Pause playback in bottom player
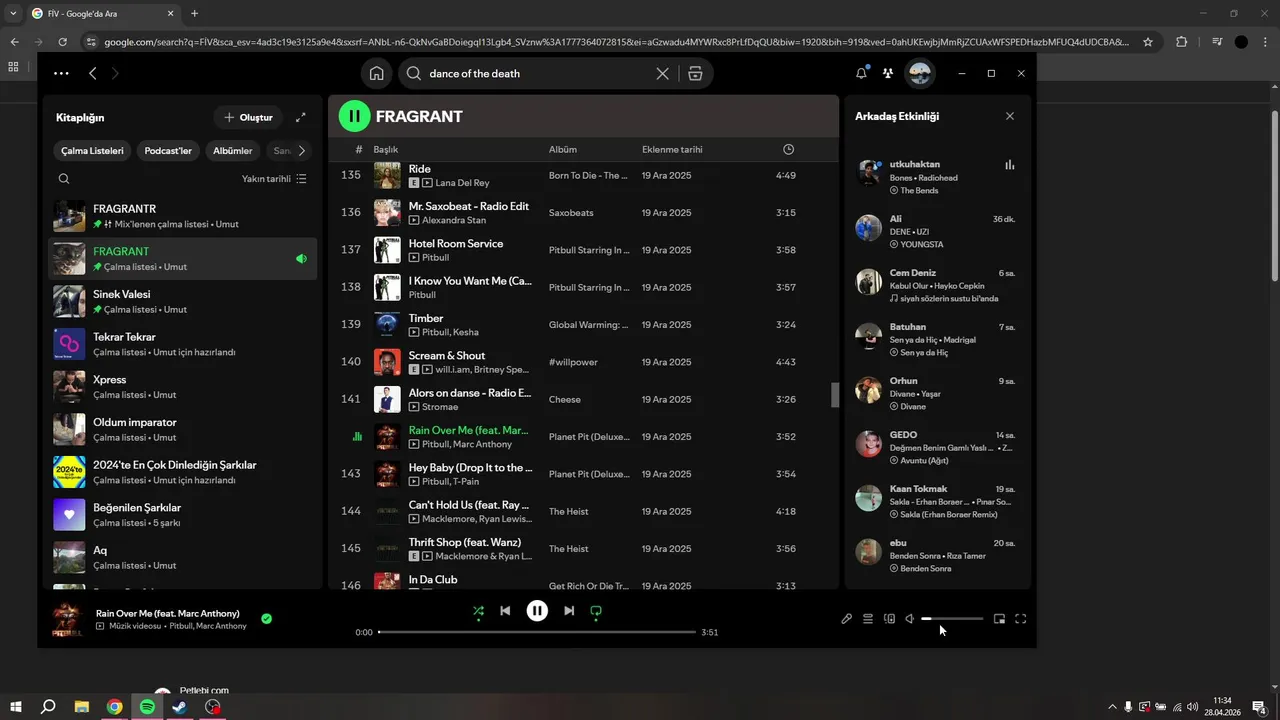This screenshot has width=1280, height=720. [537, 611]
